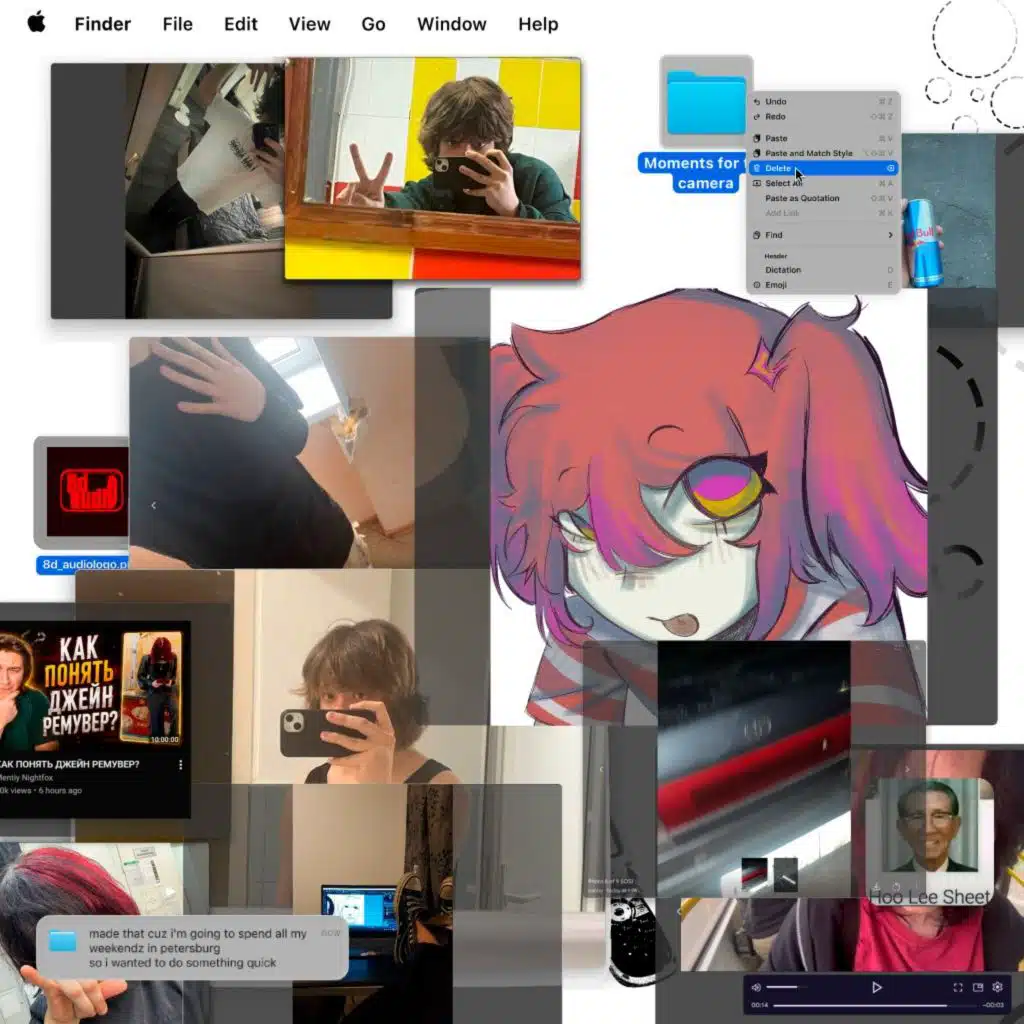This screenshot has width=1024, height=1024.
Task: Click the 'Moments for camera' folder label
Action: (x=692, y=173)
